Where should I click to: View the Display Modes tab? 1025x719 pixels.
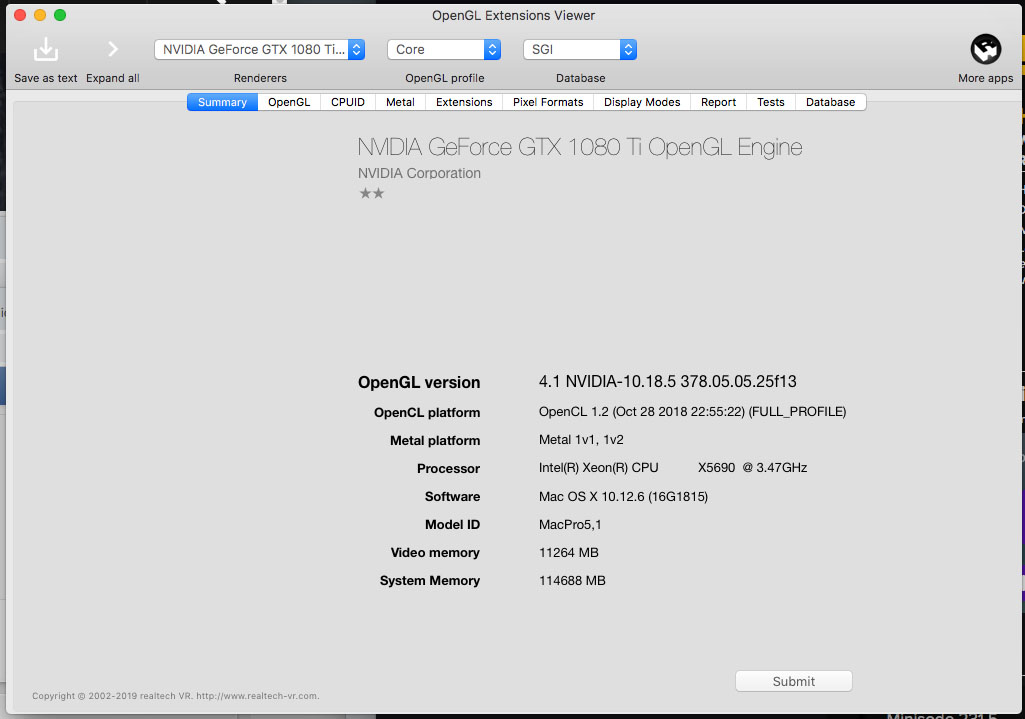point(642,102)
